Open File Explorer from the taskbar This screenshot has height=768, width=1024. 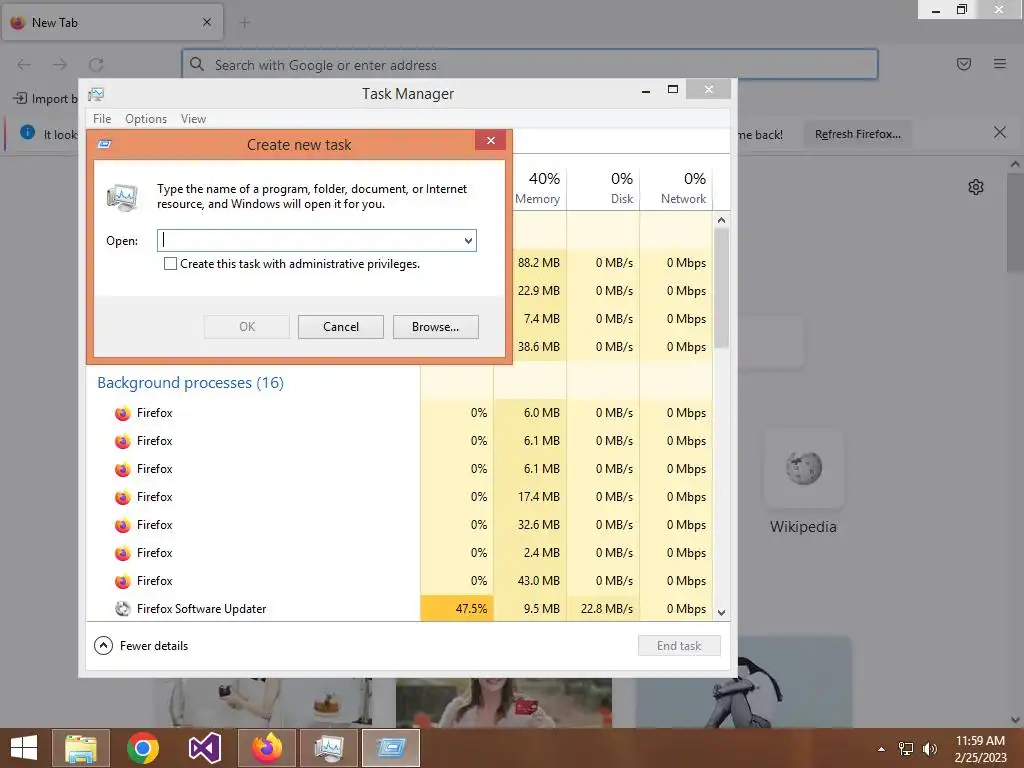[81, 748]
